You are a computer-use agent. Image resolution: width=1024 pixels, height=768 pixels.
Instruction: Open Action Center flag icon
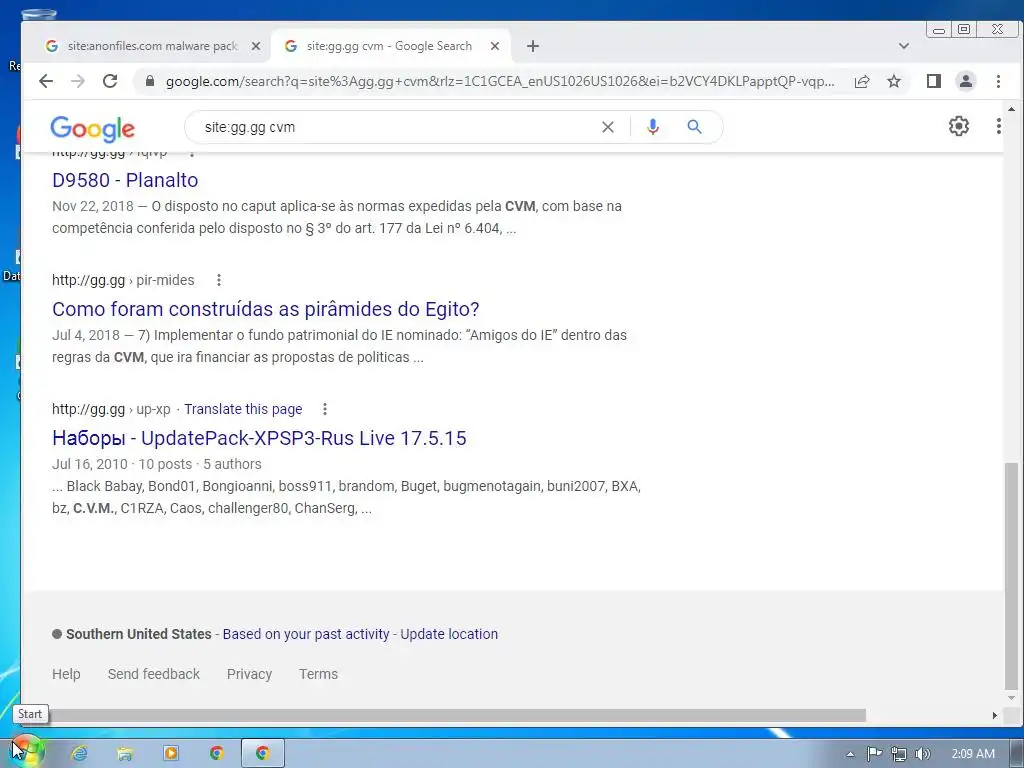(x=874, y=754)
